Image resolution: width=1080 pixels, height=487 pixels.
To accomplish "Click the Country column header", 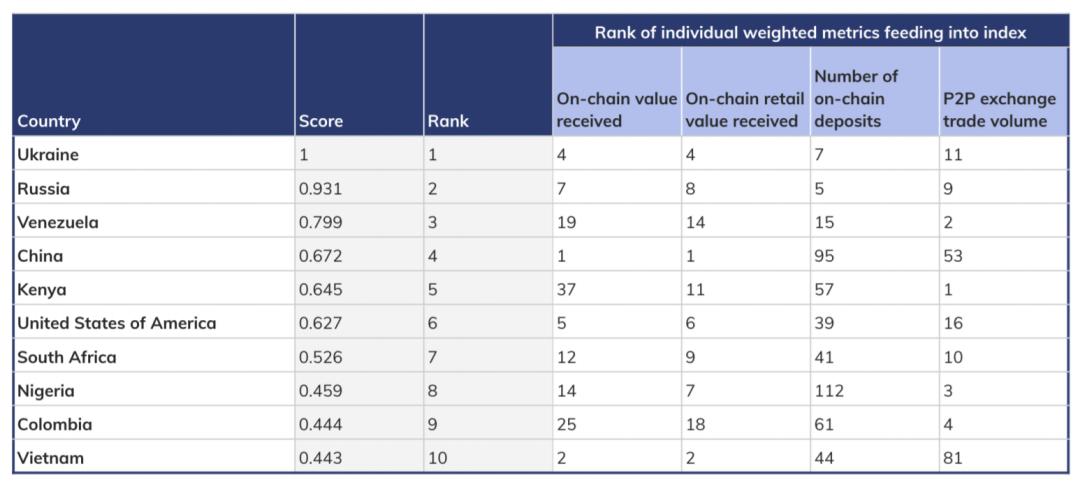I will [x=49, y=121].
